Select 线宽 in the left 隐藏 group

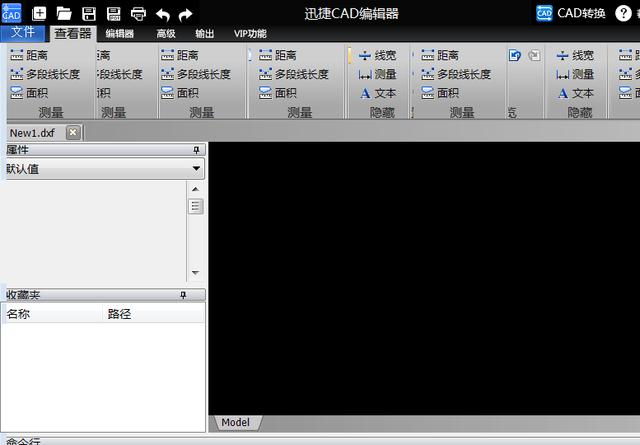click(377, 55)
